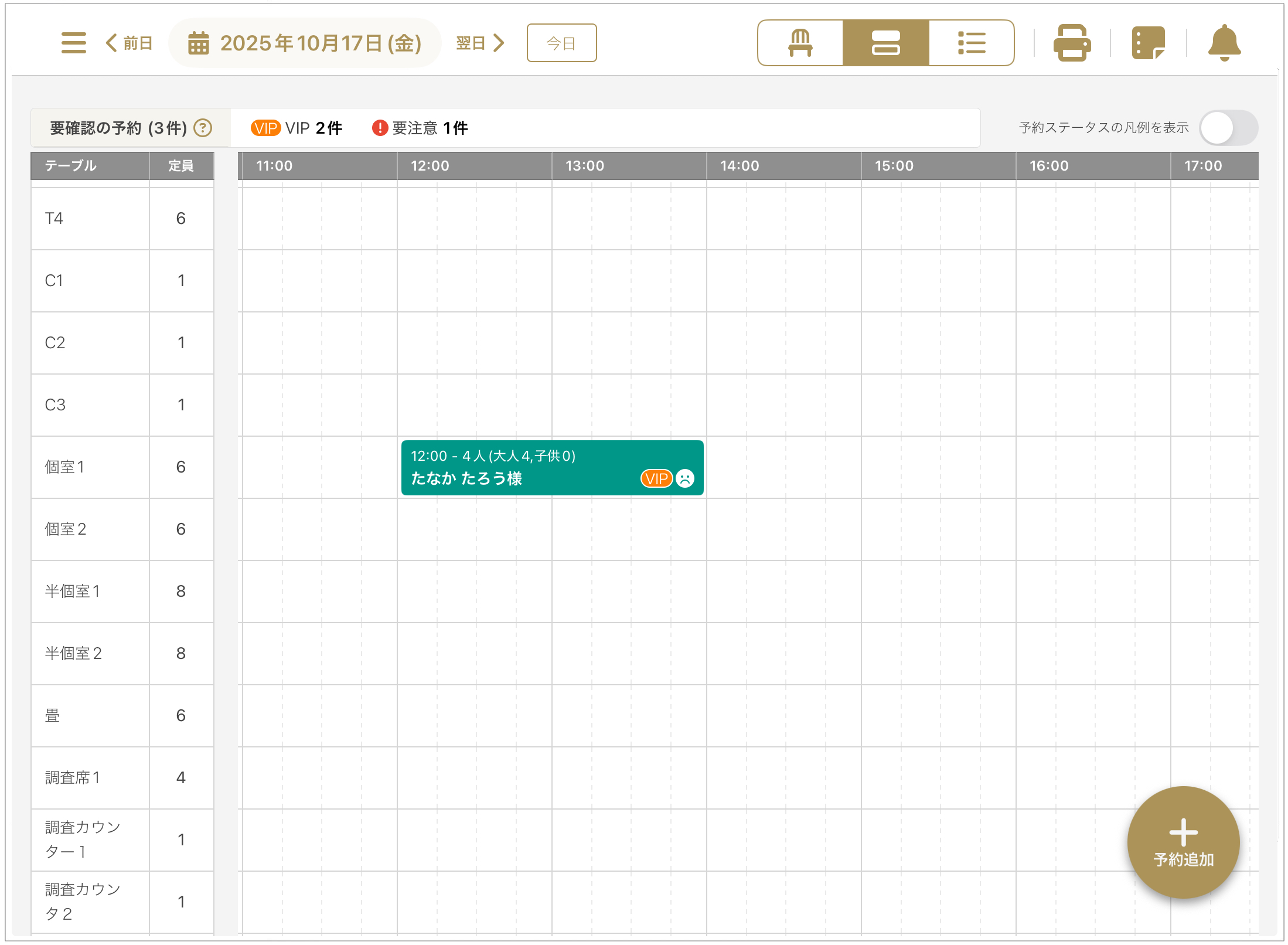Go to previous day with 前日
This screenshot has width=1288, height=945.
(x=130, y=43)
